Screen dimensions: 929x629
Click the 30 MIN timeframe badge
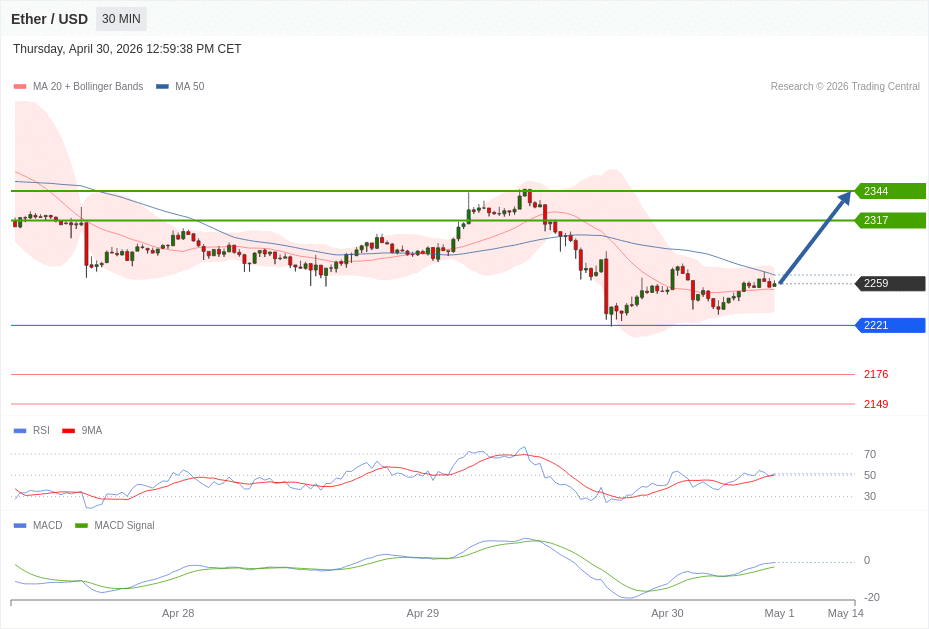tap(121, 19)
